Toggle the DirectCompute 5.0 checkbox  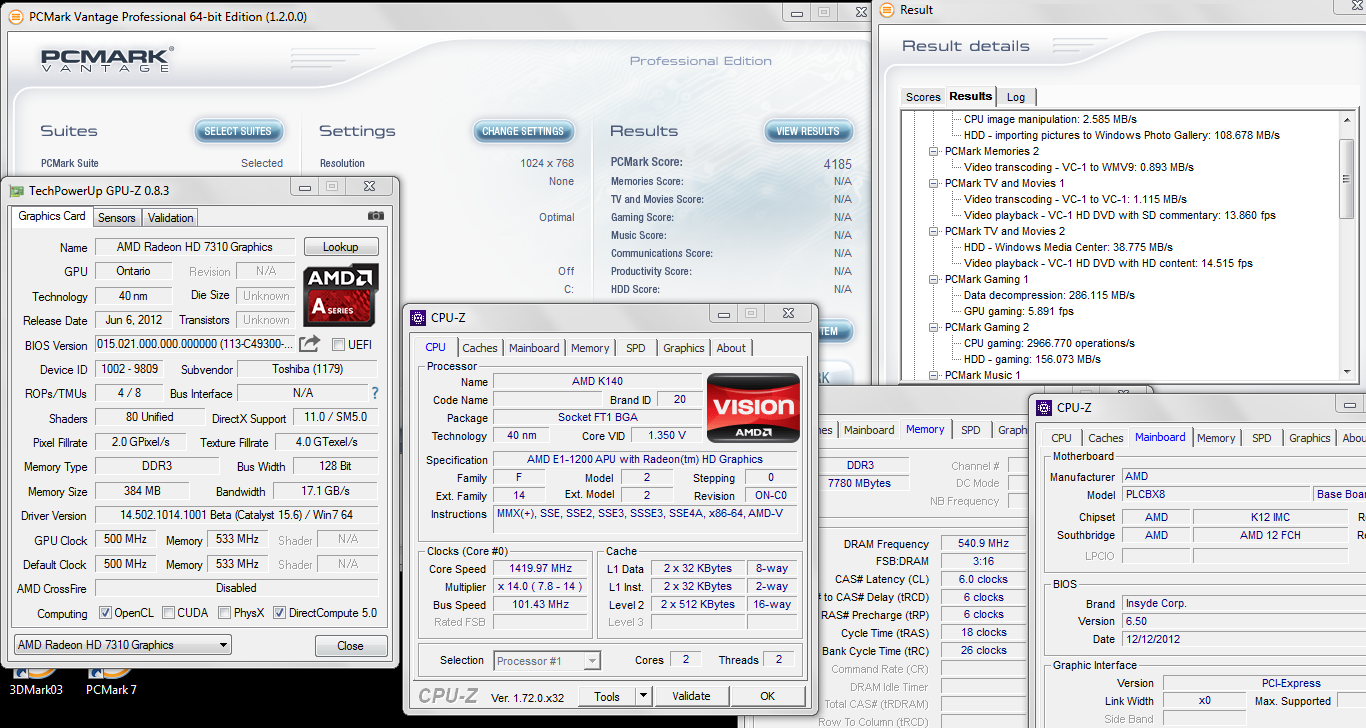coord(279,613)
